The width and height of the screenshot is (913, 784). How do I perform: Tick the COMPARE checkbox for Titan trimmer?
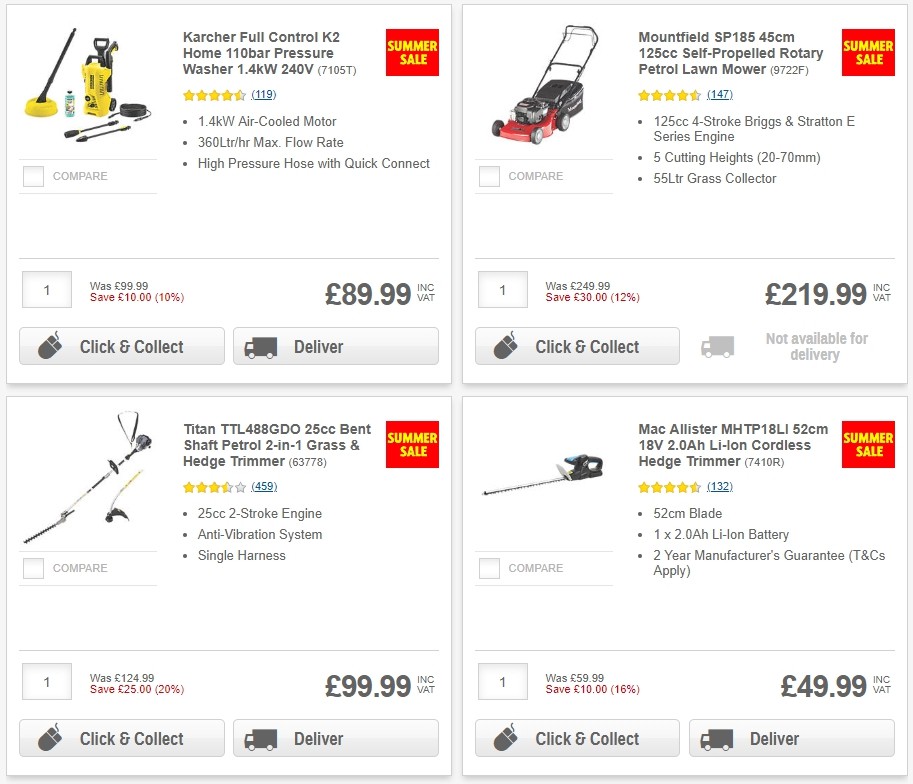point(32,568)
